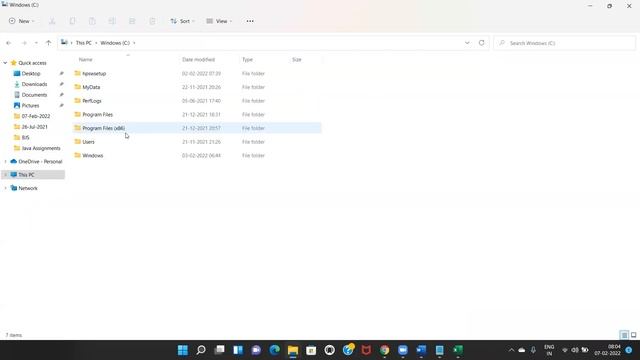Go up one level with up arrow
The height and width of the screenshot is (360, 640).
(49, 43)
